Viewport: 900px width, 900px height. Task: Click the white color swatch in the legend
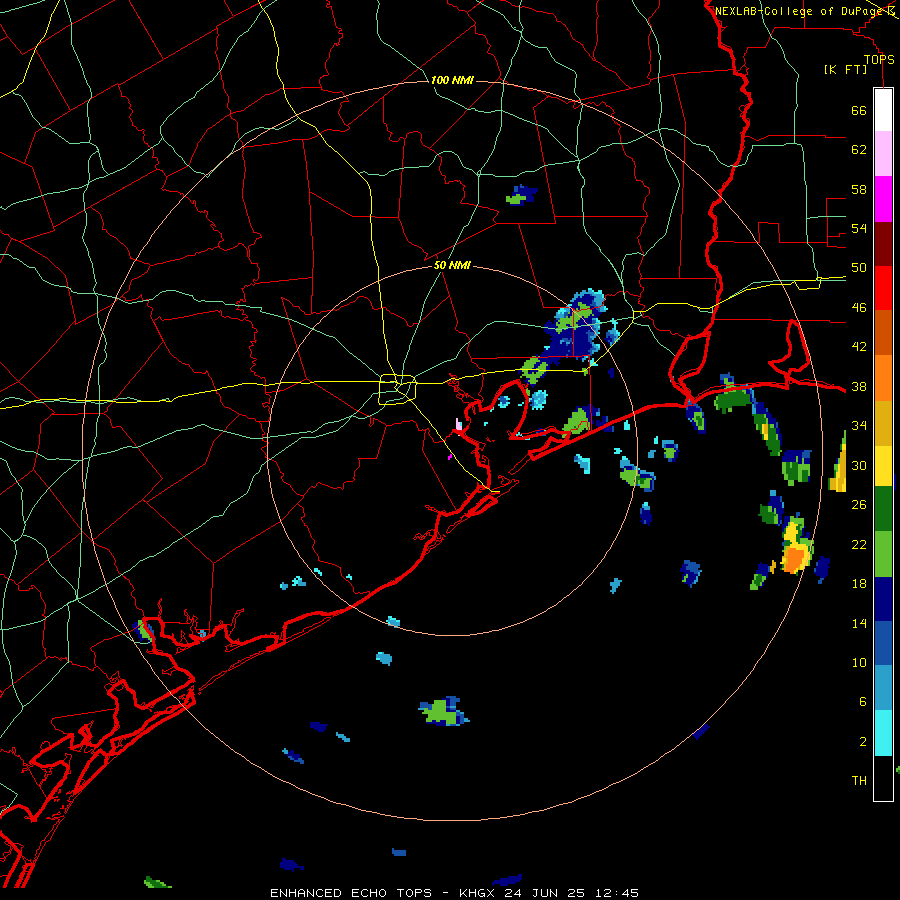tap(883, 110)
